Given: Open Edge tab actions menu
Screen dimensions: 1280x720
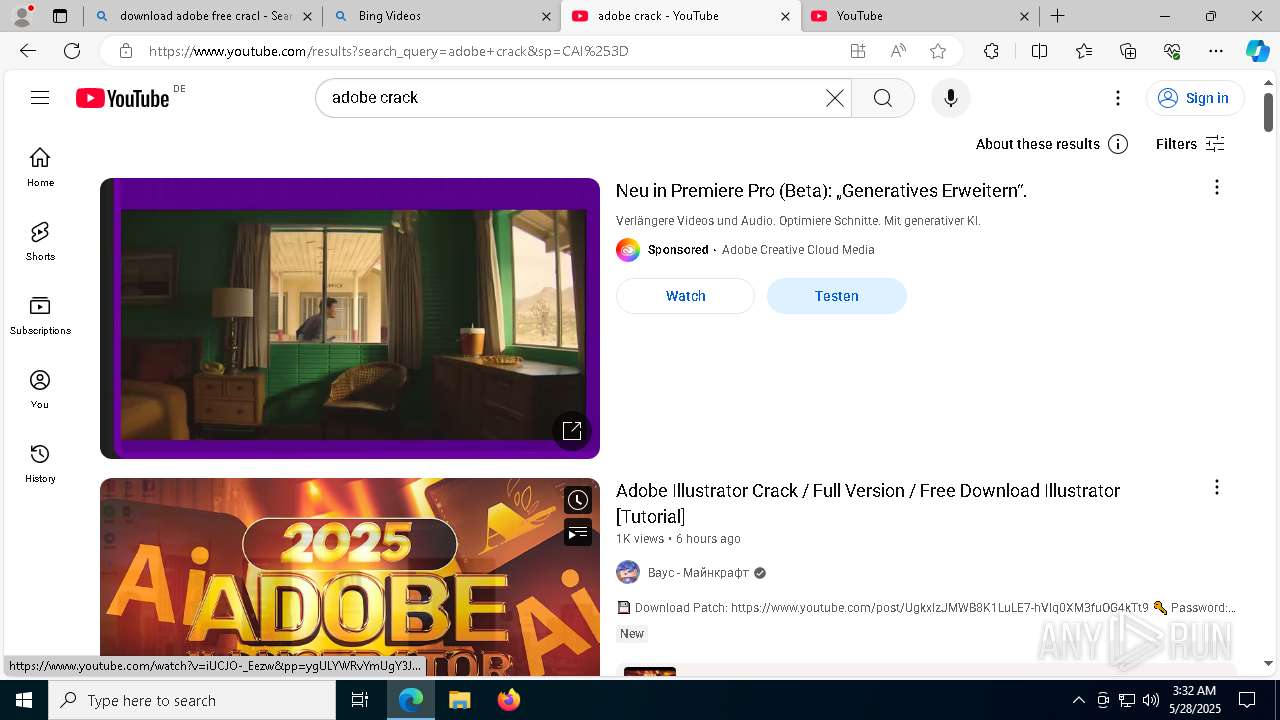Looking at the screenshot, I should coord(60,16).
